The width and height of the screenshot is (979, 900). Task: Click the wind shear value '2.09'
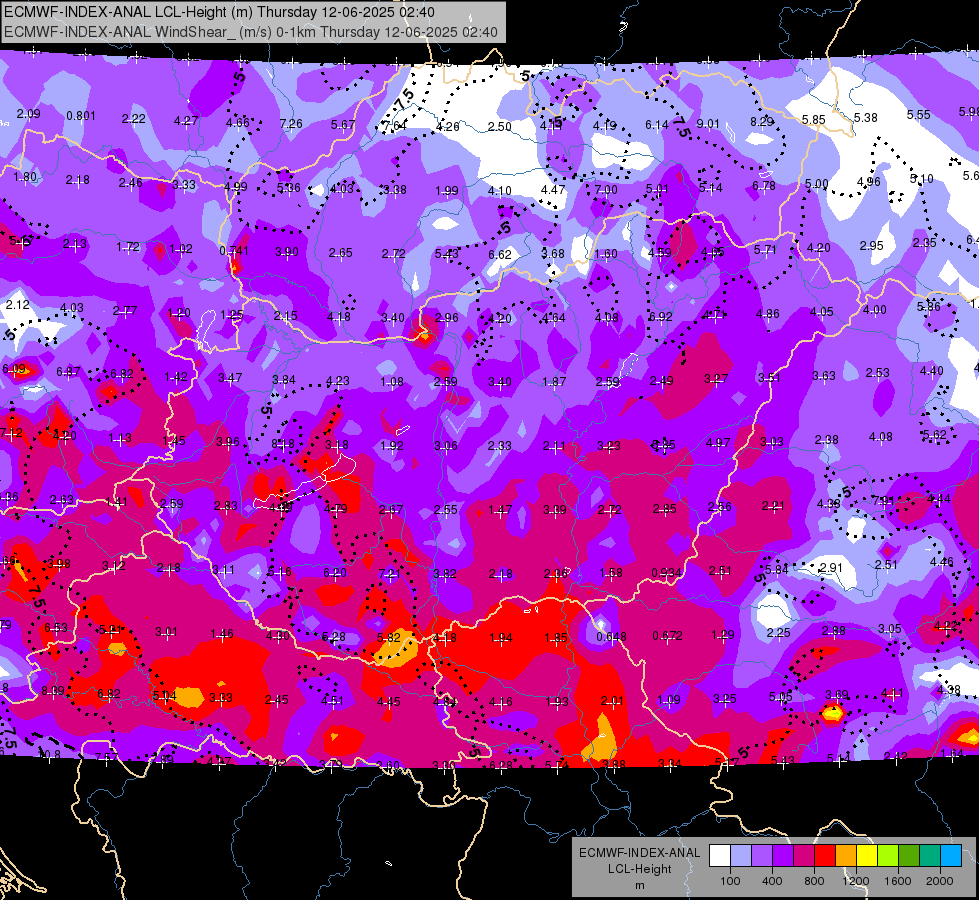(28, 114)
